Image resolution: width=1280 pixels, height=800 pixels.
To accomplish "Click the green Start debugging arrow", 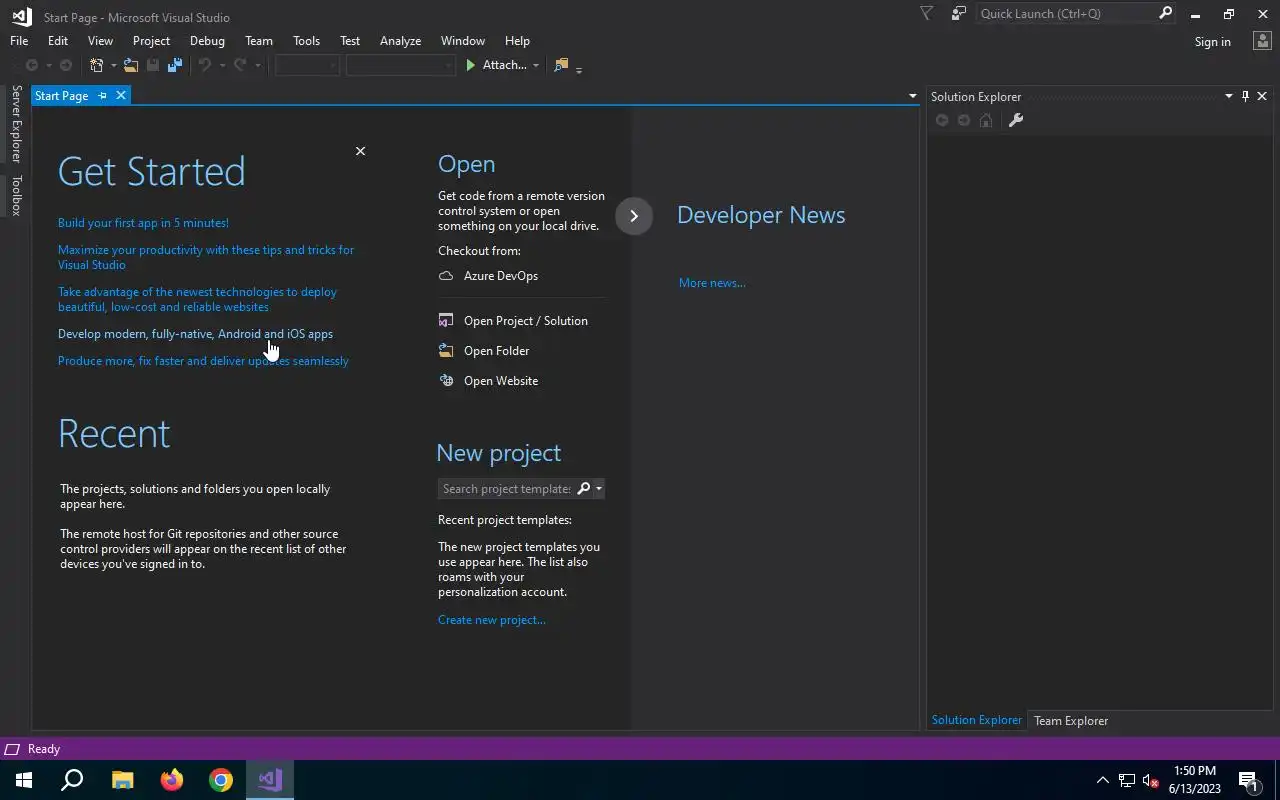I will (x=470, y=65).
